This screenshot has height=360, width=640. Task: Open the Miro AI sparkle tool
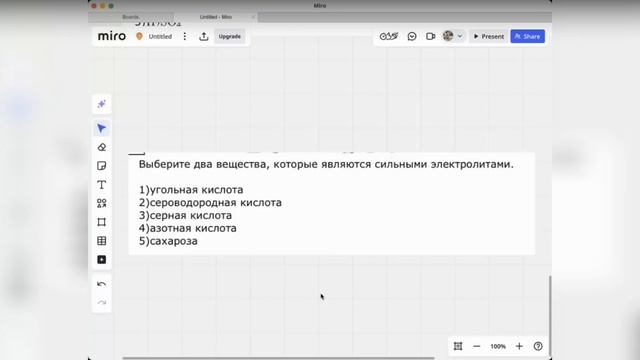(x=102, y=104)
